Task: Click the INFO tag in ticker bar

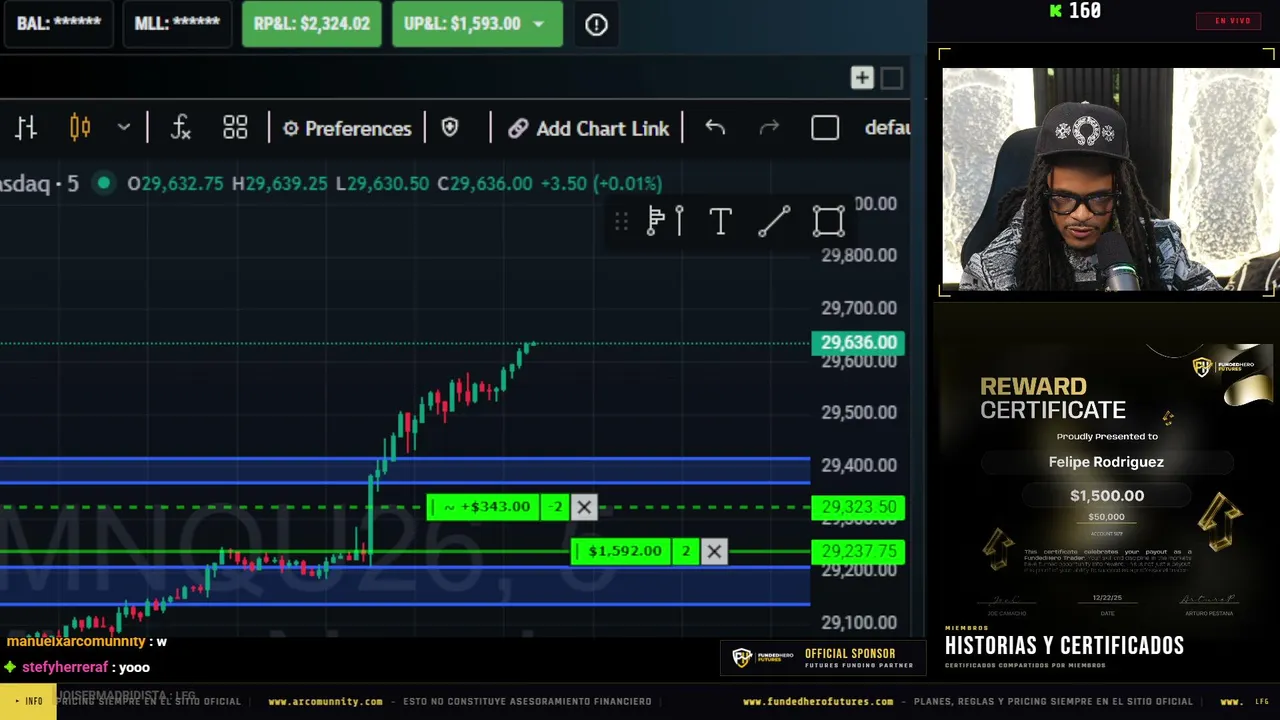Action: (28, 702)
